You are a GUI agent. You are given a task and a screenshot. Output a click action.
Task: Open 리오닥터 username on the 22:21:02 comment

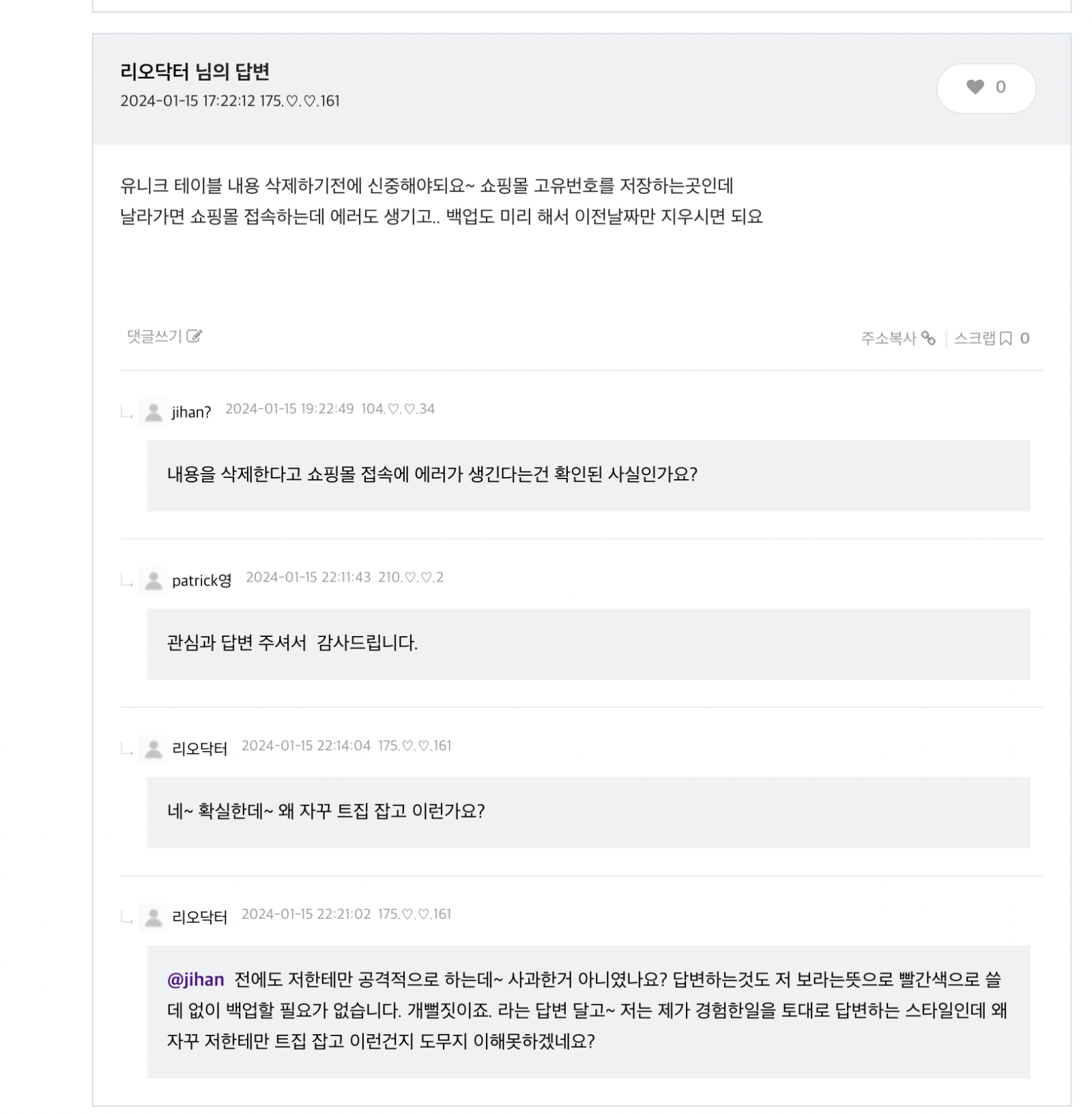tap(199, 917)
